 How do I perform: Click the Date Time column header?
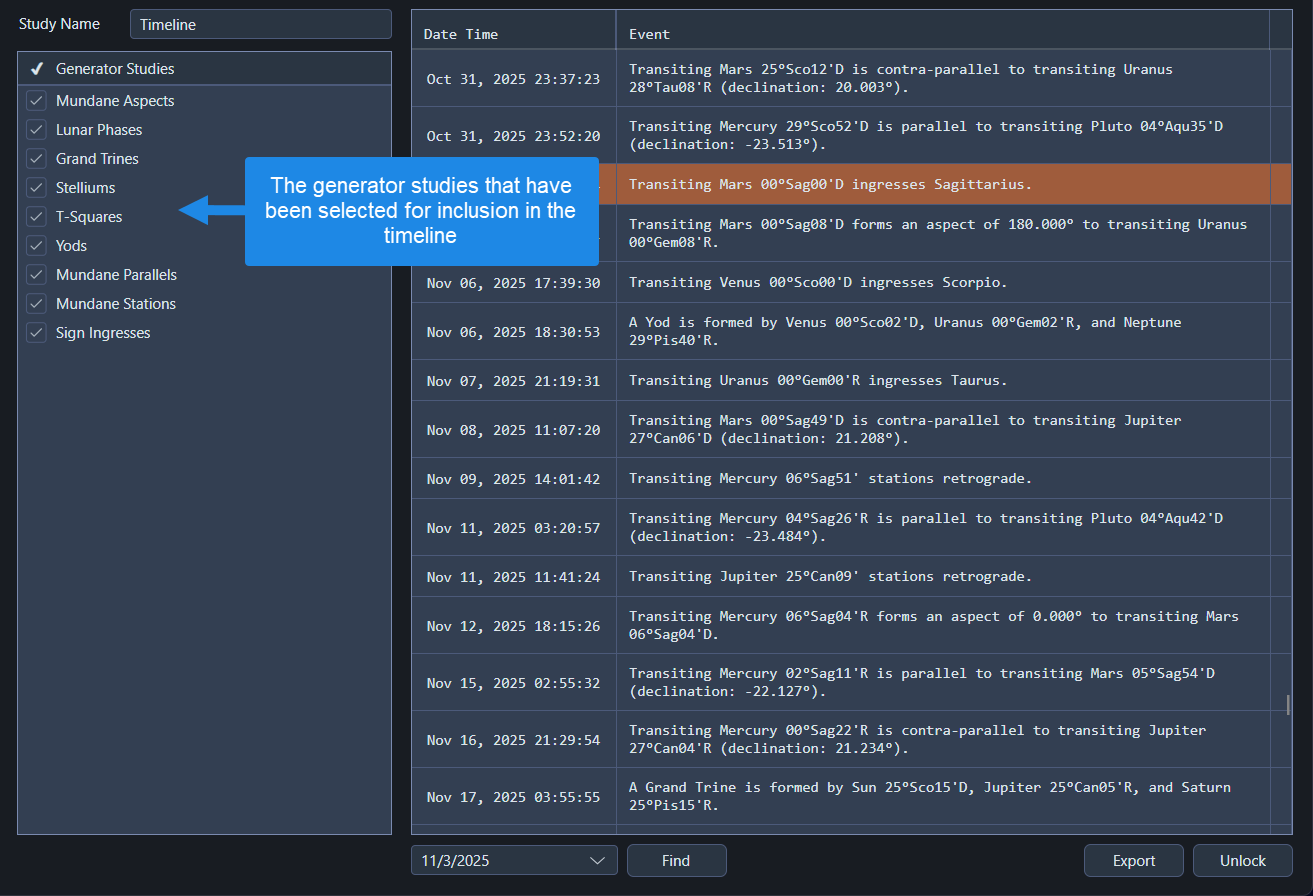(460, 33)
